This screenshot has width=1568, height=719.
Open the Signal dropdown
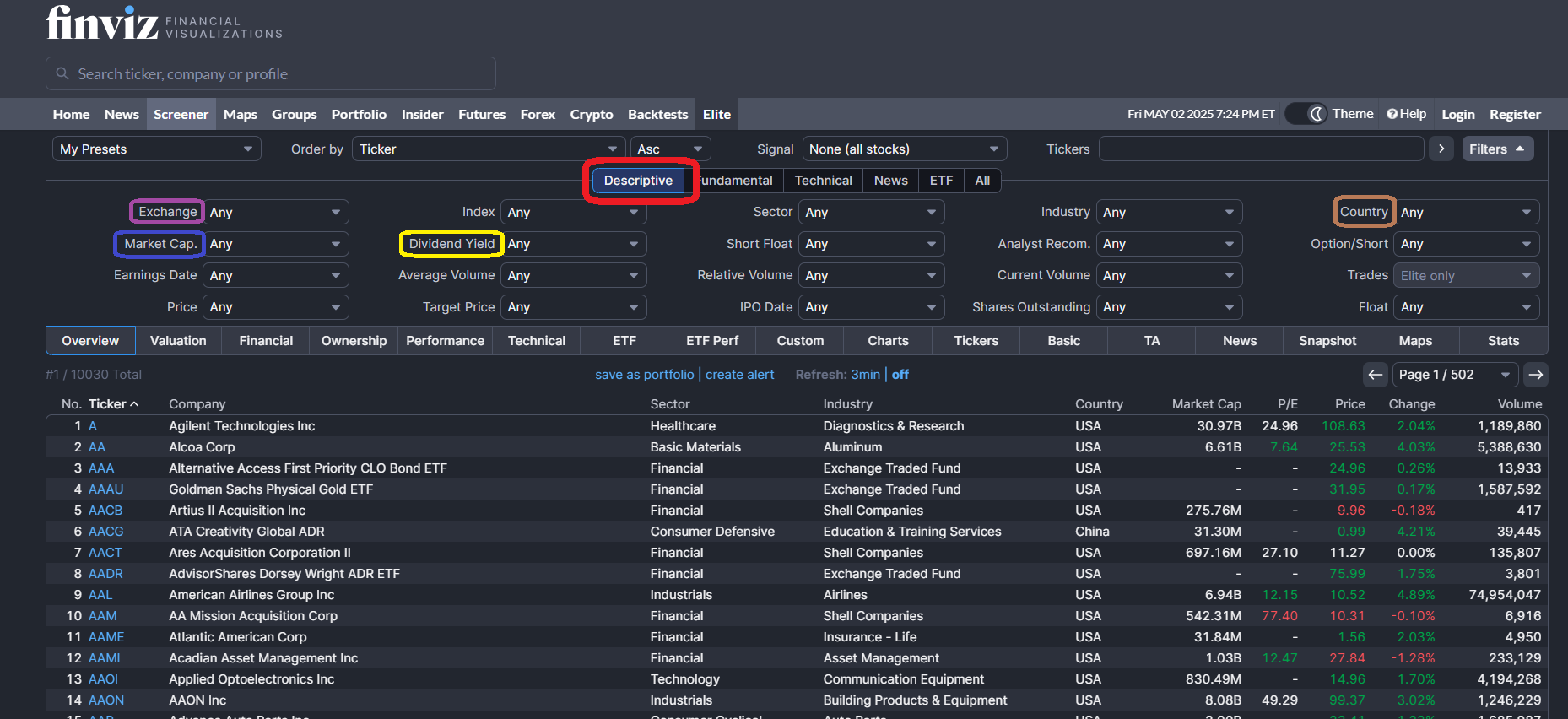pyautogui.click(x=904, y=149)
